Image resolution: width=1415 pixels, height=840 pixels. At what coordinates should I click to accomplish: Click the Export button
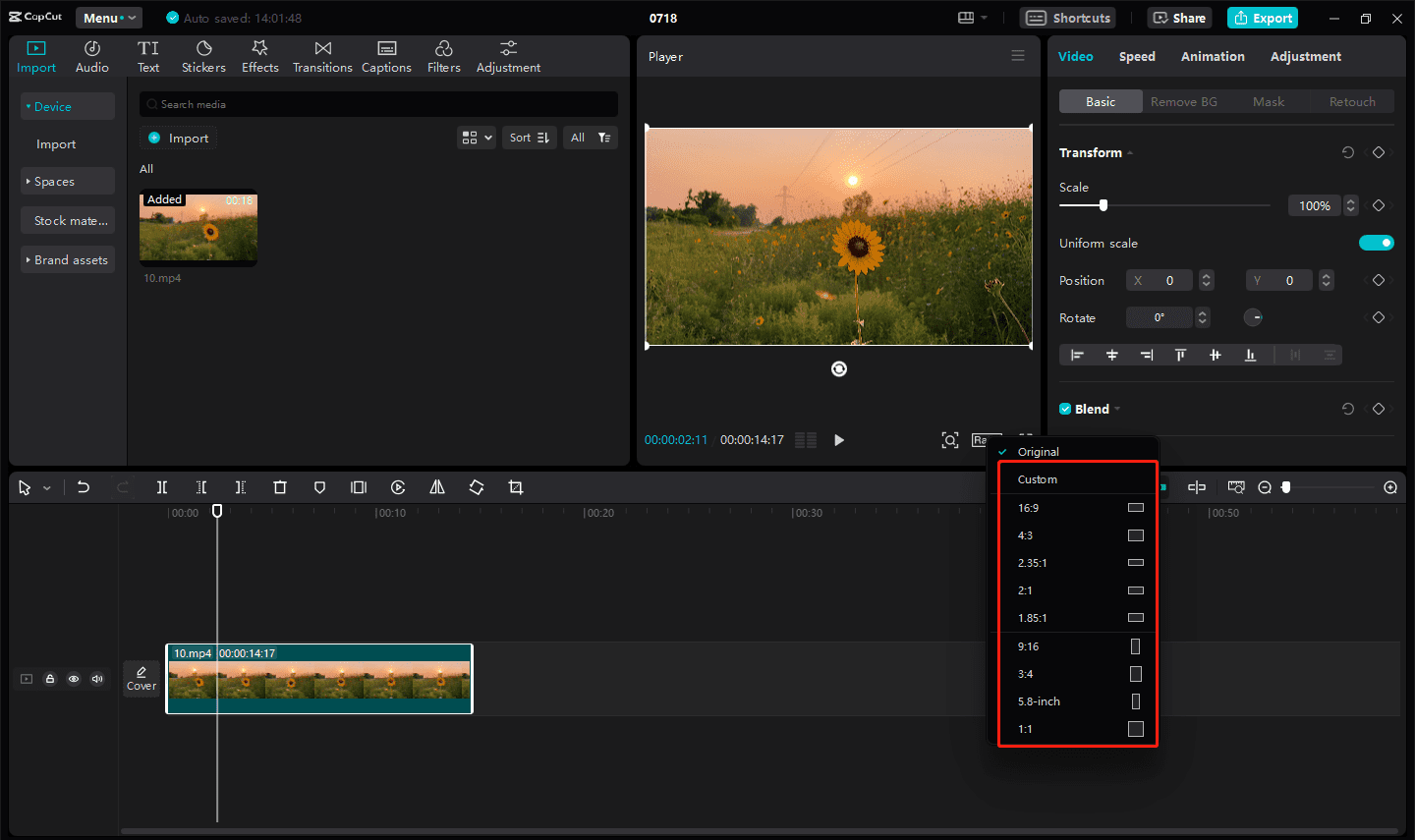[1263, 18]
